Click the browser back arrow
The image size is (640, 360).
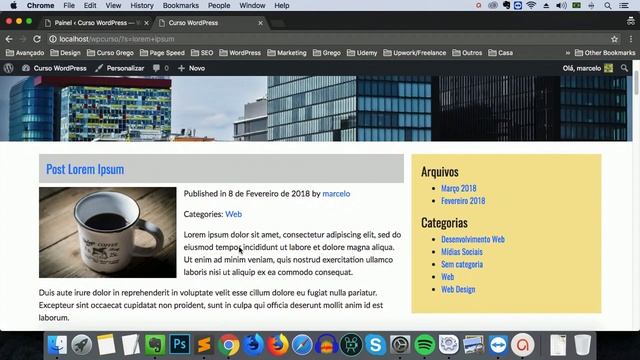tap(9, 39)
